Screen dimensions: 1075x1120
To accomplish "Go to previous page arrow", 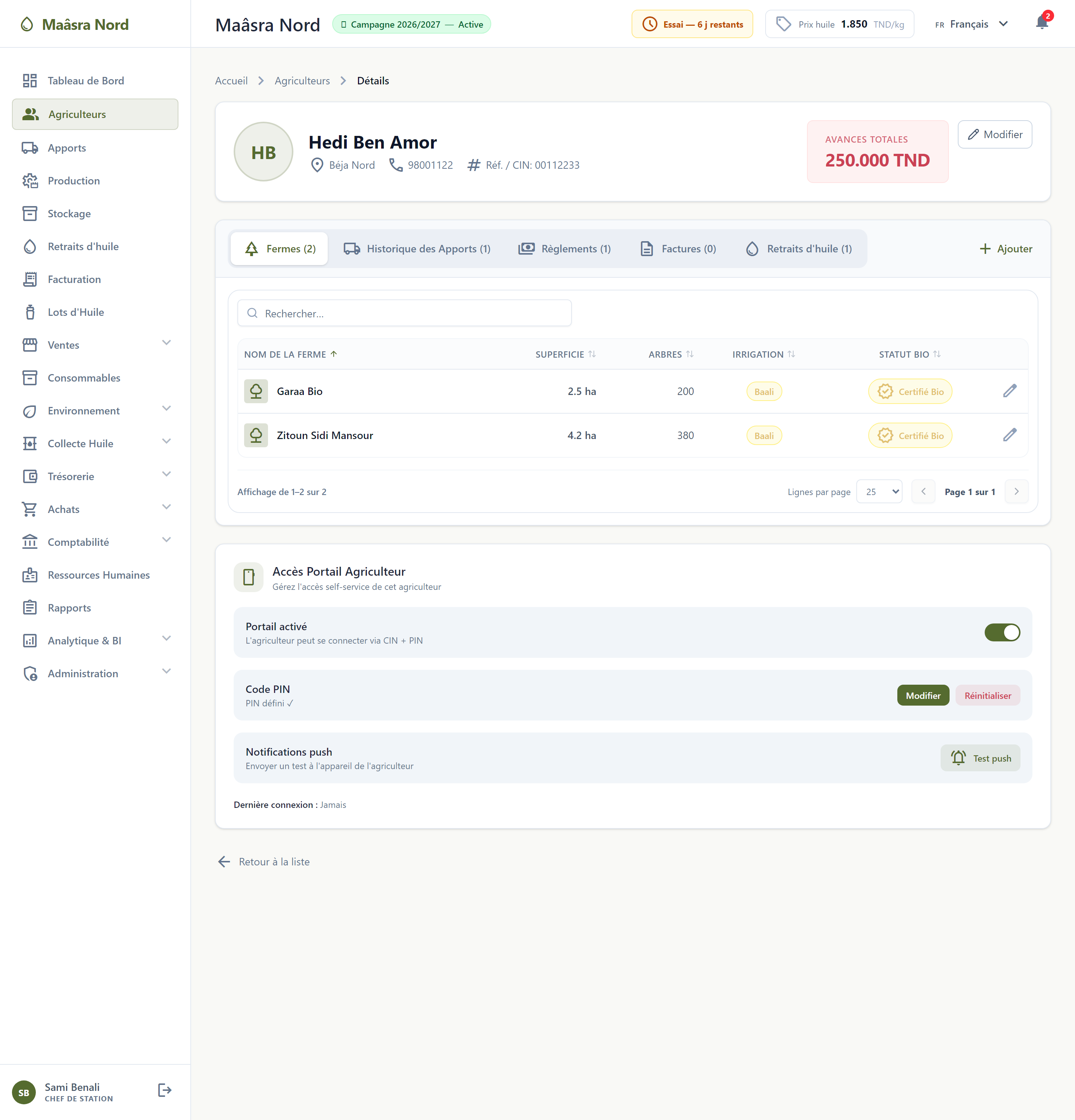I will click(923, 491).
